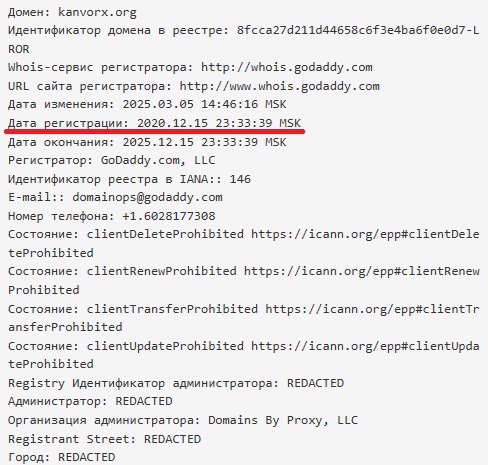Click the phone number +1.6028177308

[x=169, y=216]
